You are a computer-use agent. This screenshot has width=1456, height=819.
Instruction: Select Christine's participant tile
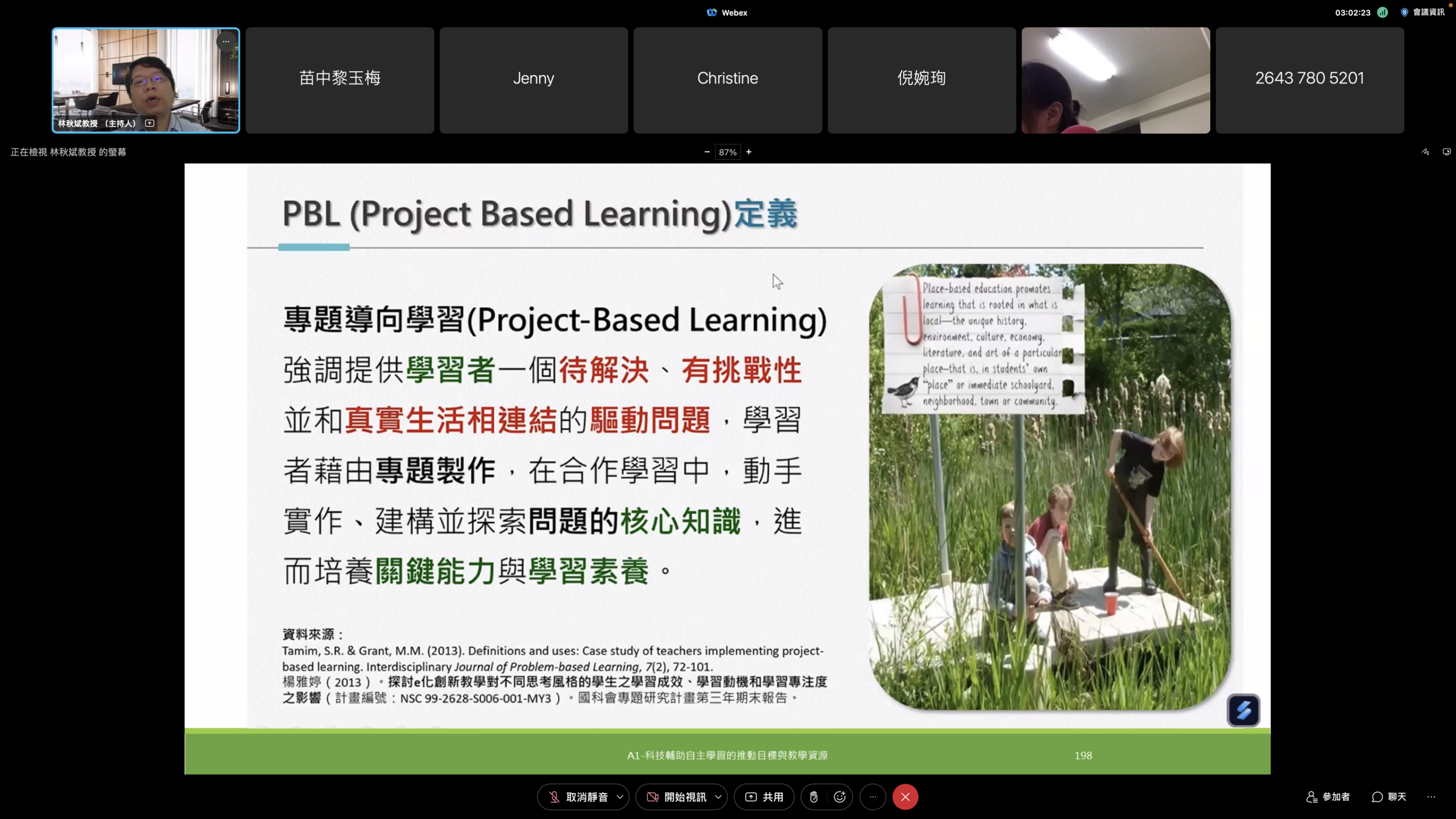tap(727, 80)
